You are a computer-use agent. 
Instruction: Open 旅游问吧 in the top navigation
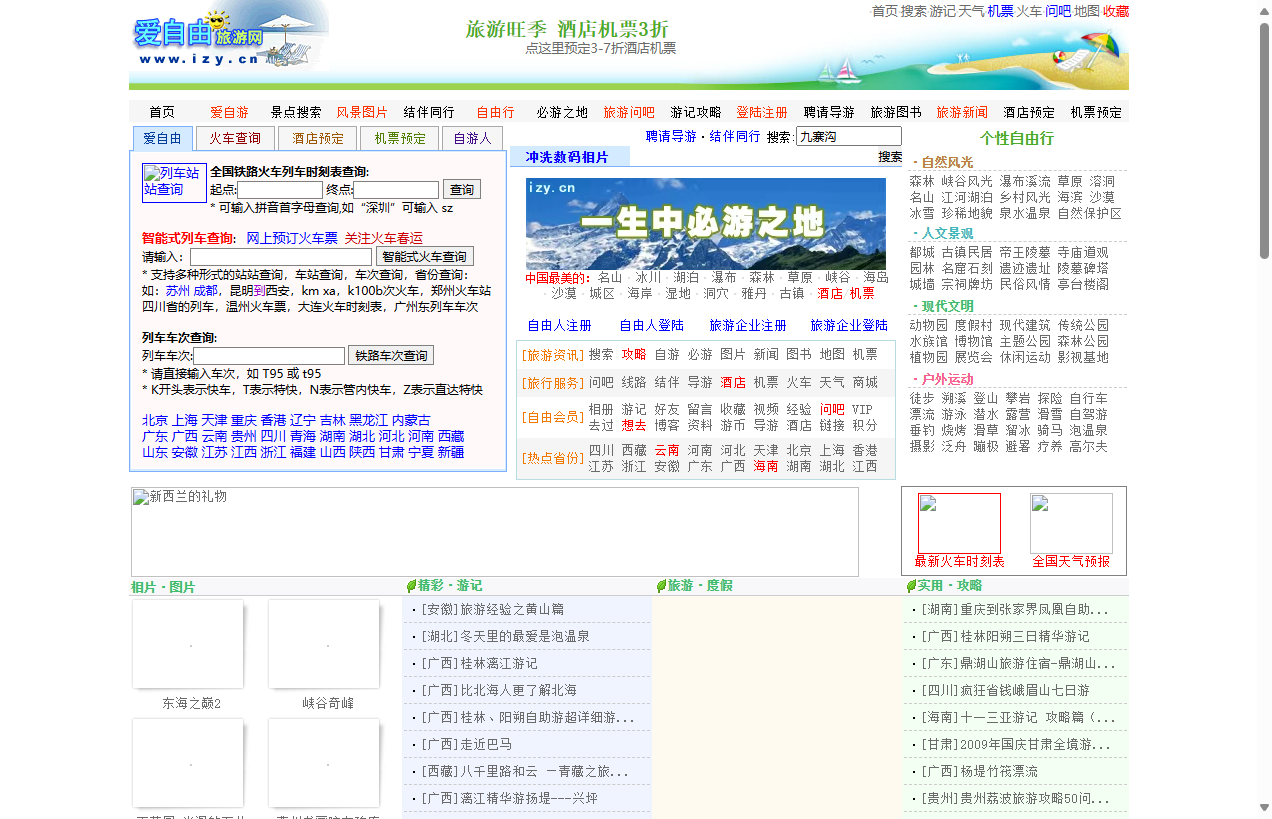[x=630, y=112]
